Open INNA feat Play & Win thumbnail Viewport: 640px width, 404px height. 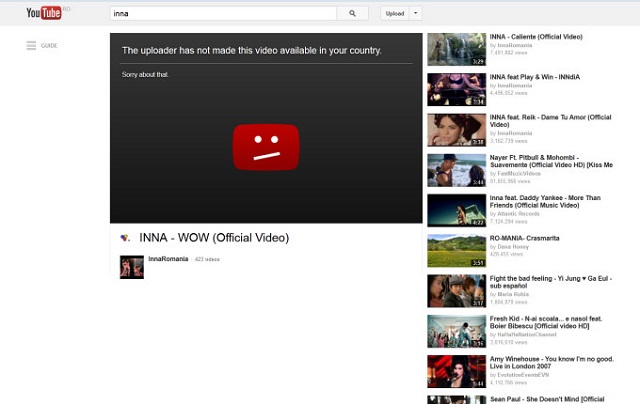[456, 89]
